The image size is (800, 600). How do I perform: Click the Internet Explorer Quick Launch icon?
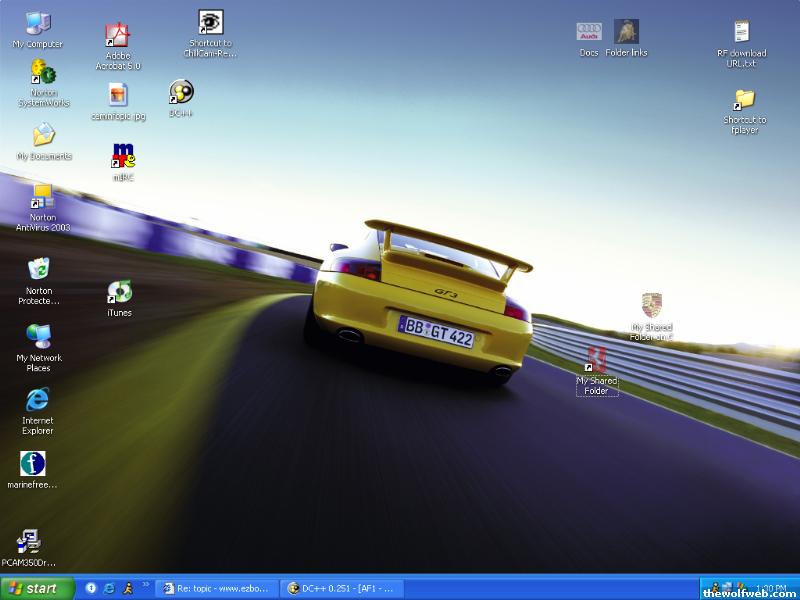[x=109, y=588]
